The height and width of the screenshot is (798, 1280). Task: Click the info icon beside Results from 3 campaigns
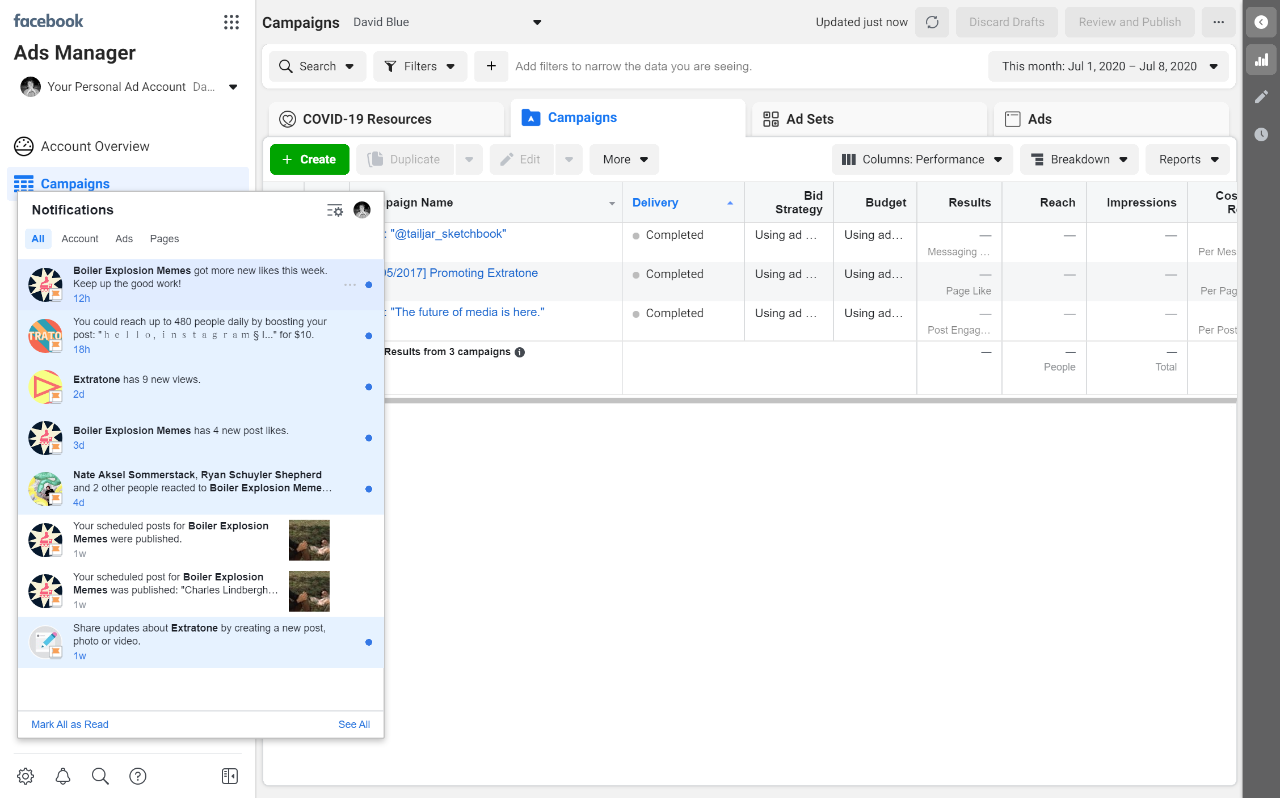[x=520, y=352]
